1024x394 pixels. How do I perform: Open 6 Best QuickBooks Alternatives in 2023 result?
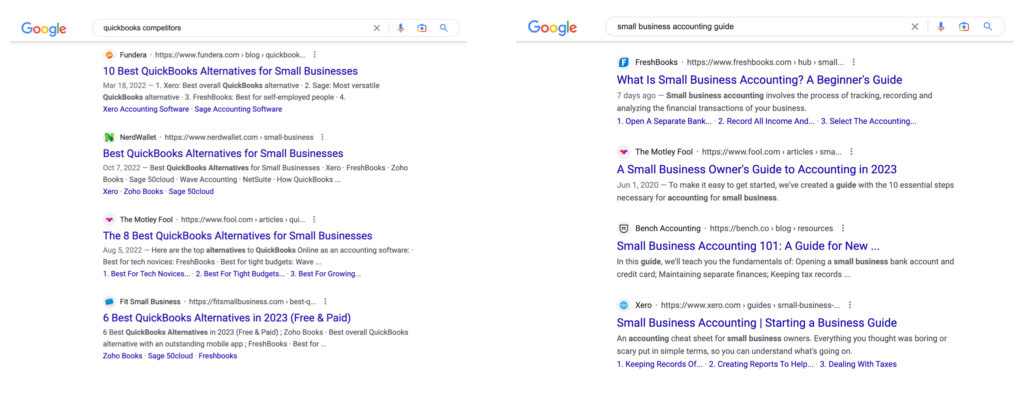[227, 318]
